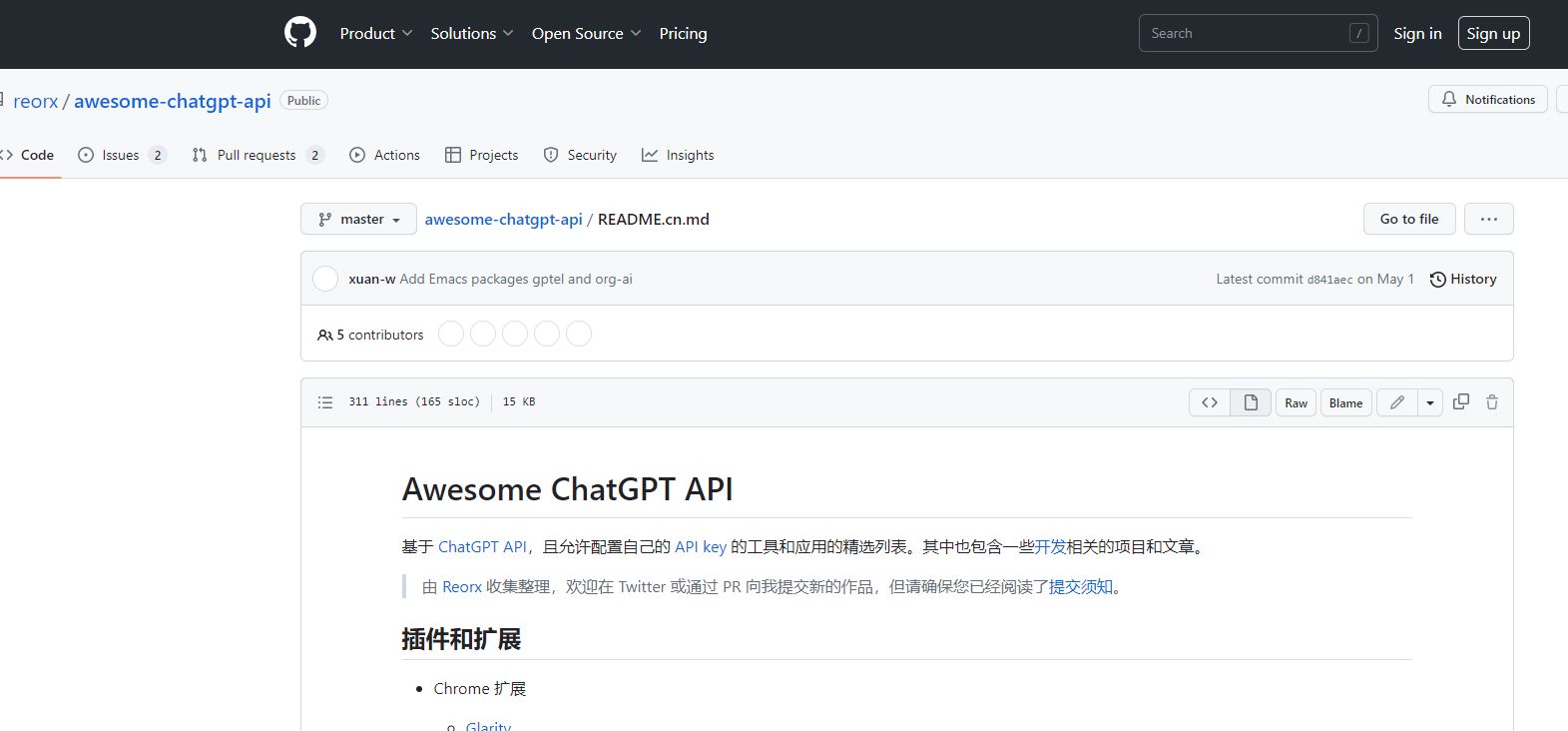Click the trash delete file icon
The height and width of the screenshot is (731, 1568).
[1492, 401]
